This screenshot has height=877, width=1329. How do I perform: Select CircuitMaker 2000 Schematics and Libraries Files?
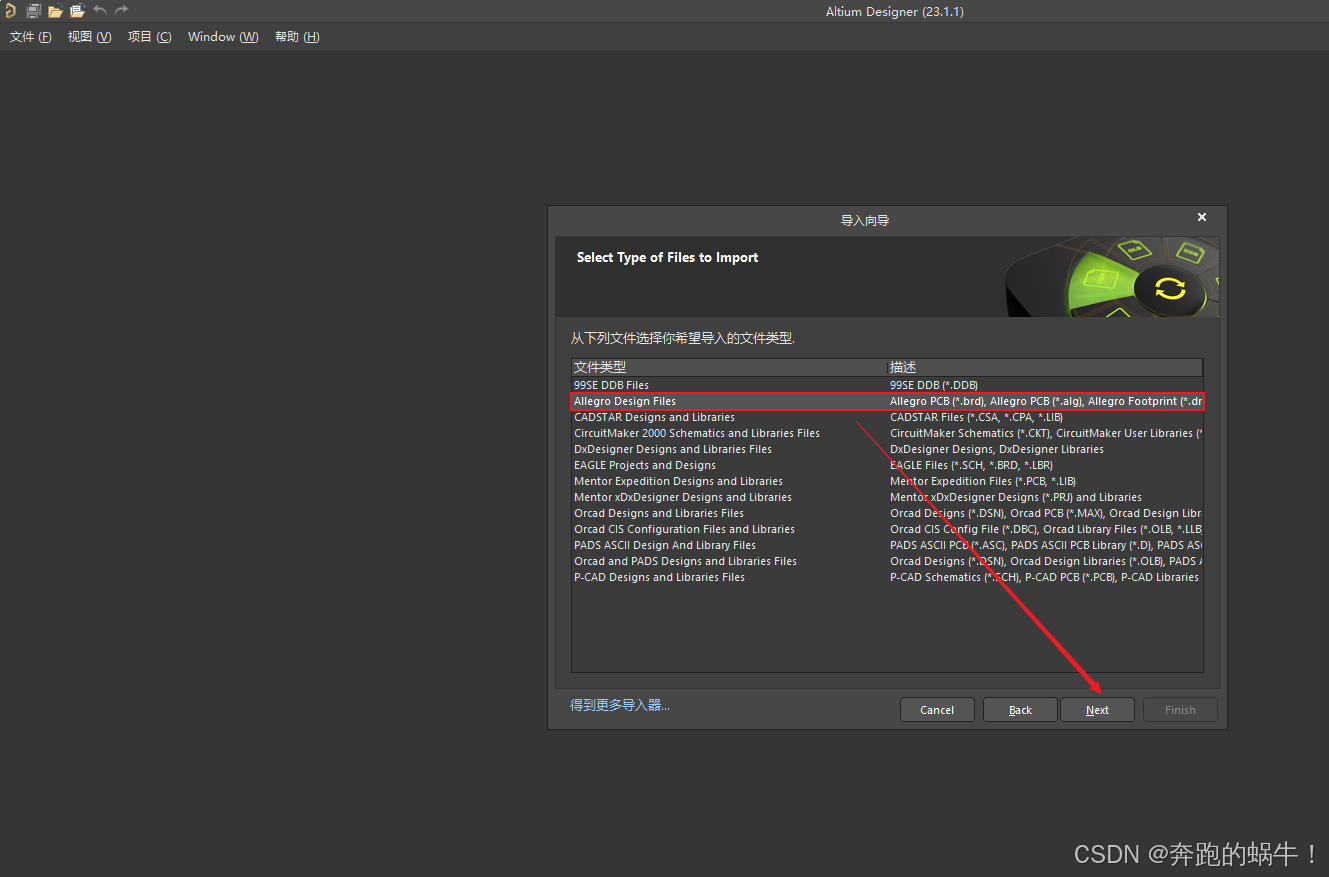click(887, 433)
